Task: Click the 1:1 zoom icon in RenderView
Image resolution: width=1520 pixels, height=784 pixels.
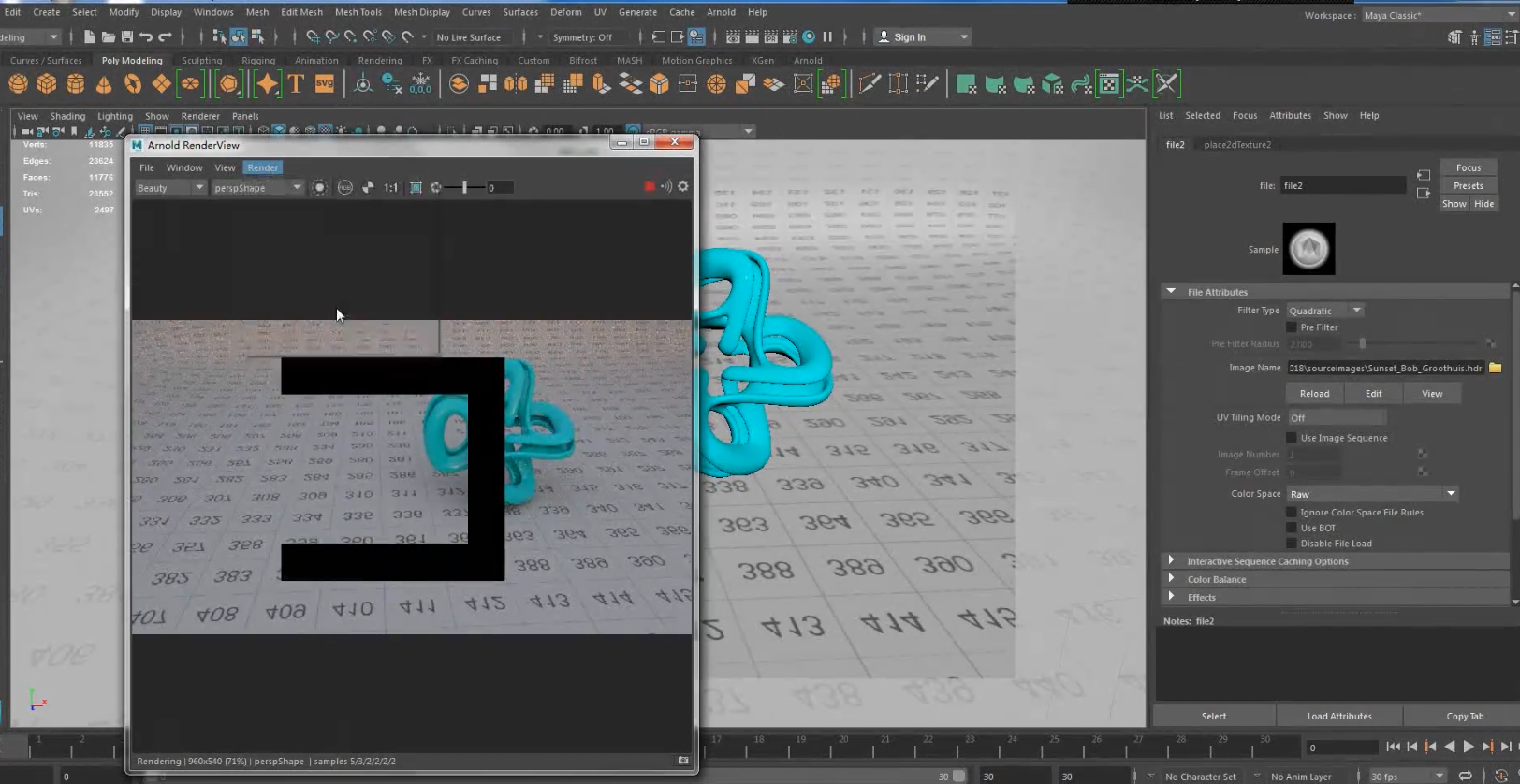Action: click(x=391, y=187)
